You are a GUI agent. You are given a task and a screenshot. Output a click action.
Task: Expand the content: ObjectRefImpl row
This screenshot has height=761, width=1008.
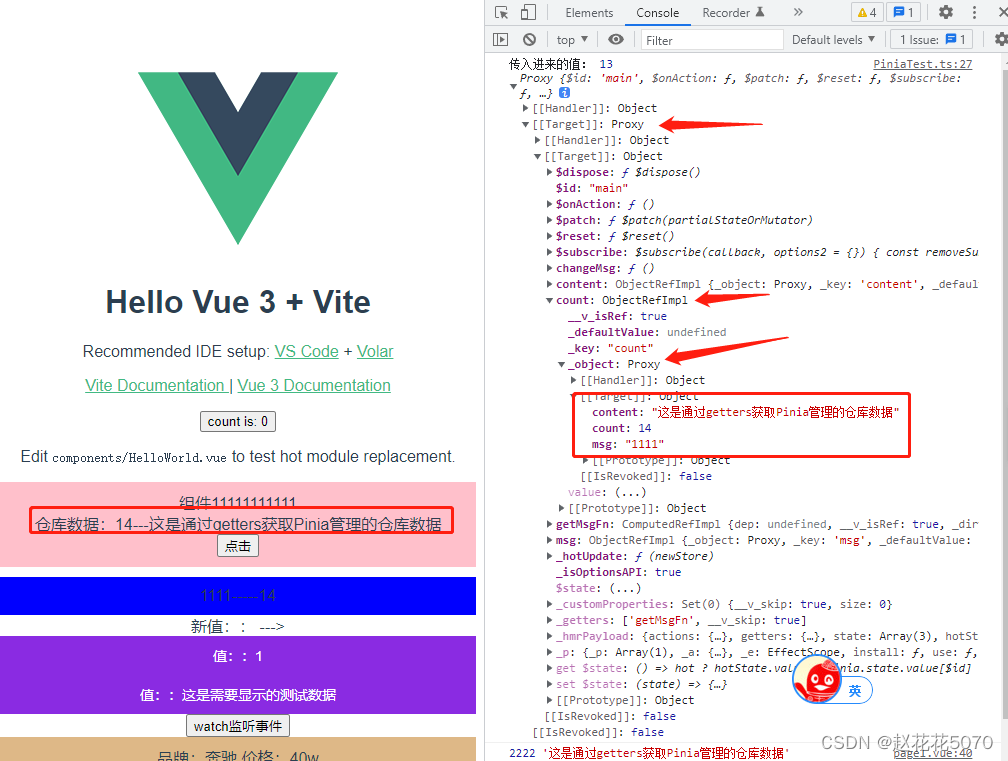coord(550,284)
